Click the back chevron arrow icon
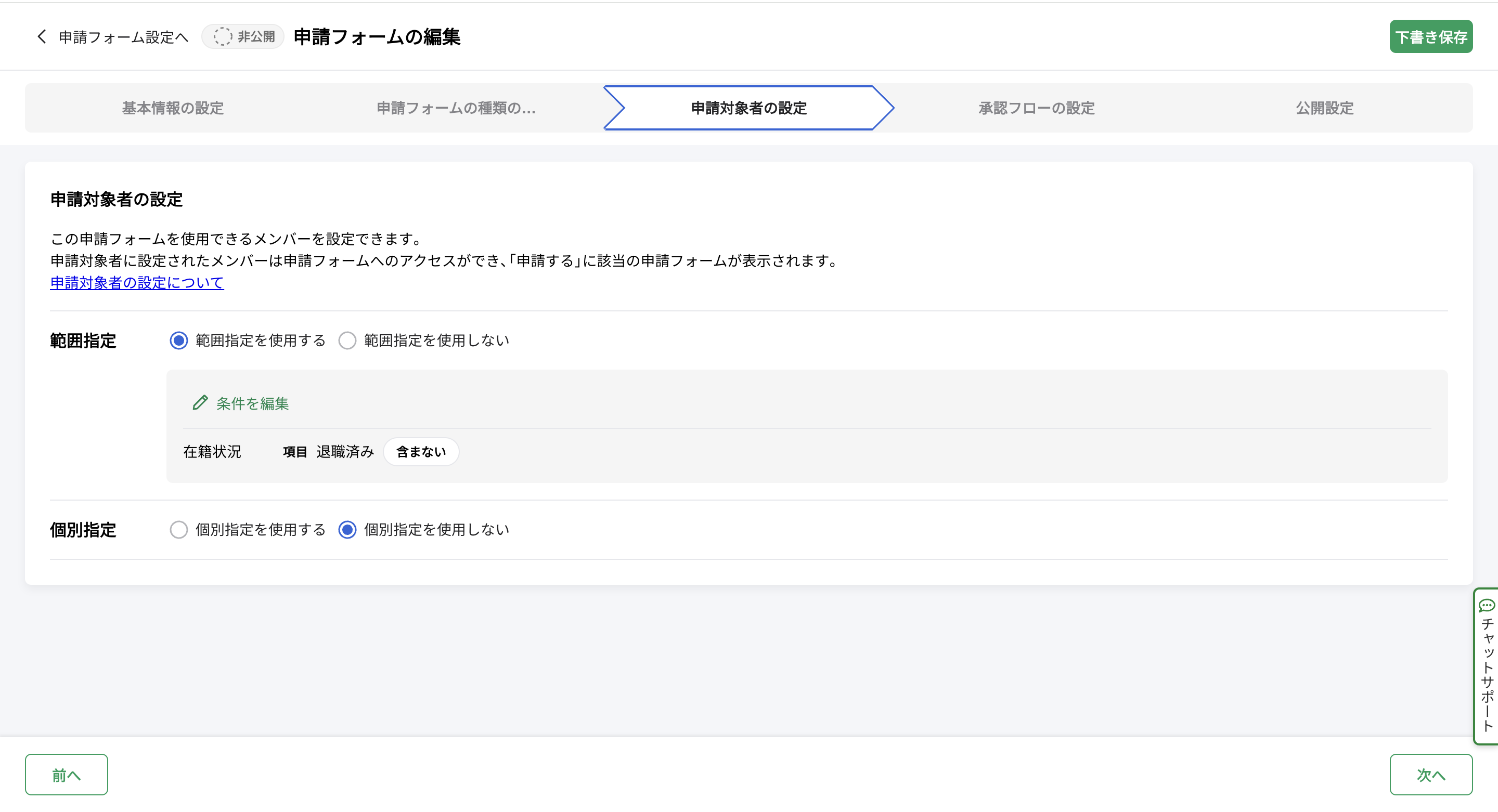This screenshot has height=812, width=1498. point(41,36)
